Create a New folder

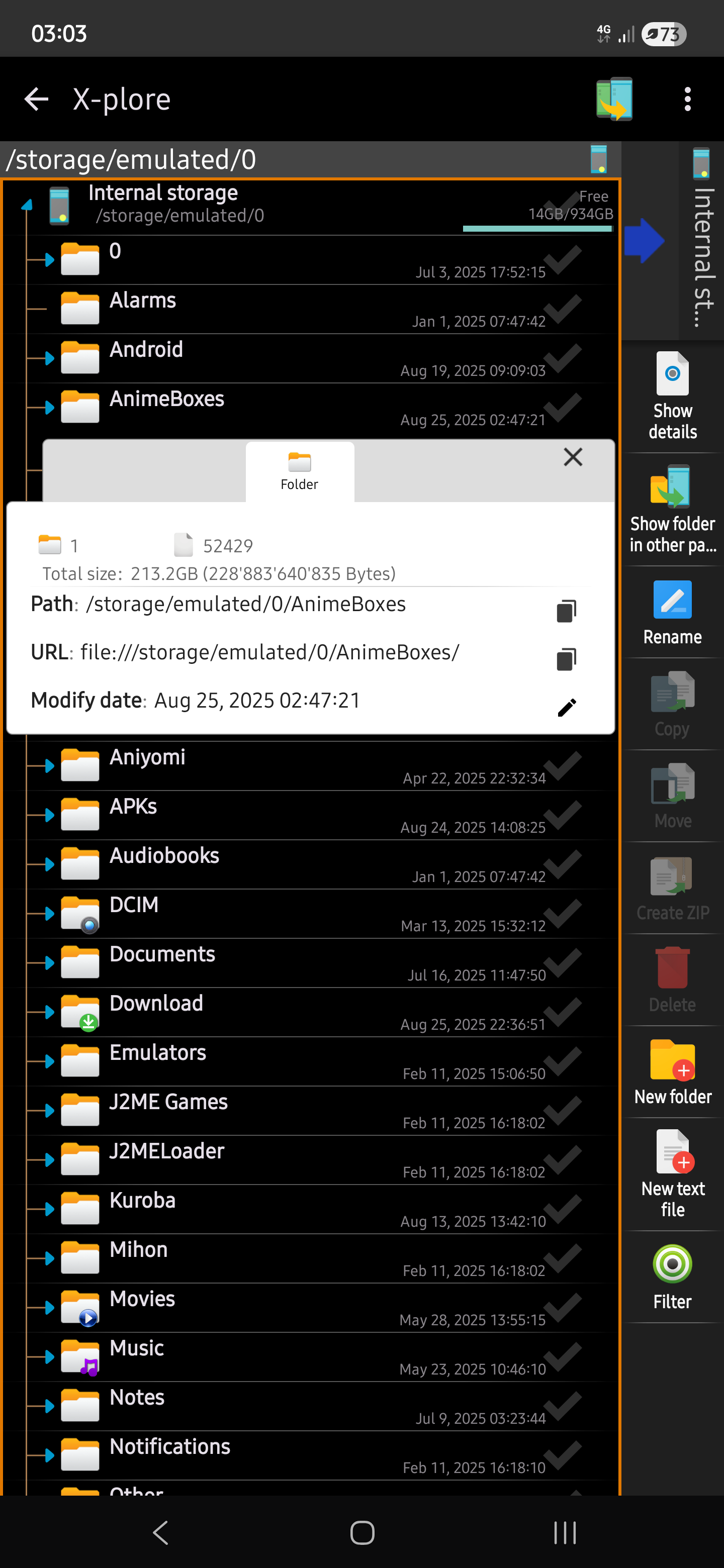672,1072
